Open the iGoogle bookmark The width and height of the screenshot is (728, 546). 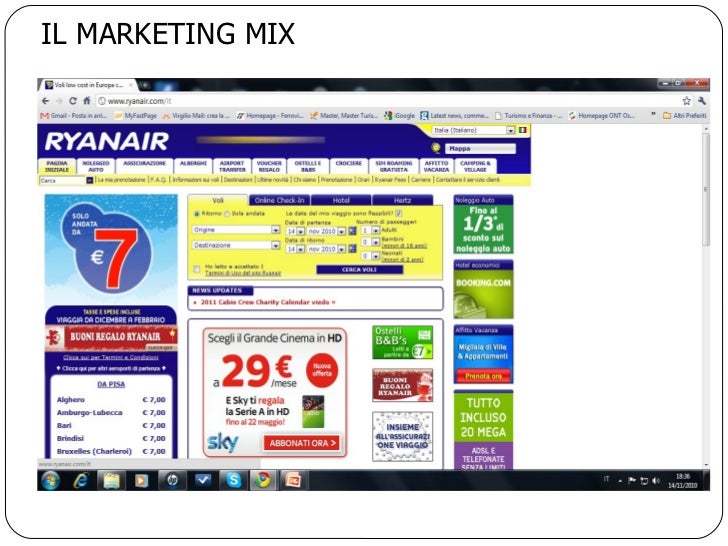coord(399,116)
